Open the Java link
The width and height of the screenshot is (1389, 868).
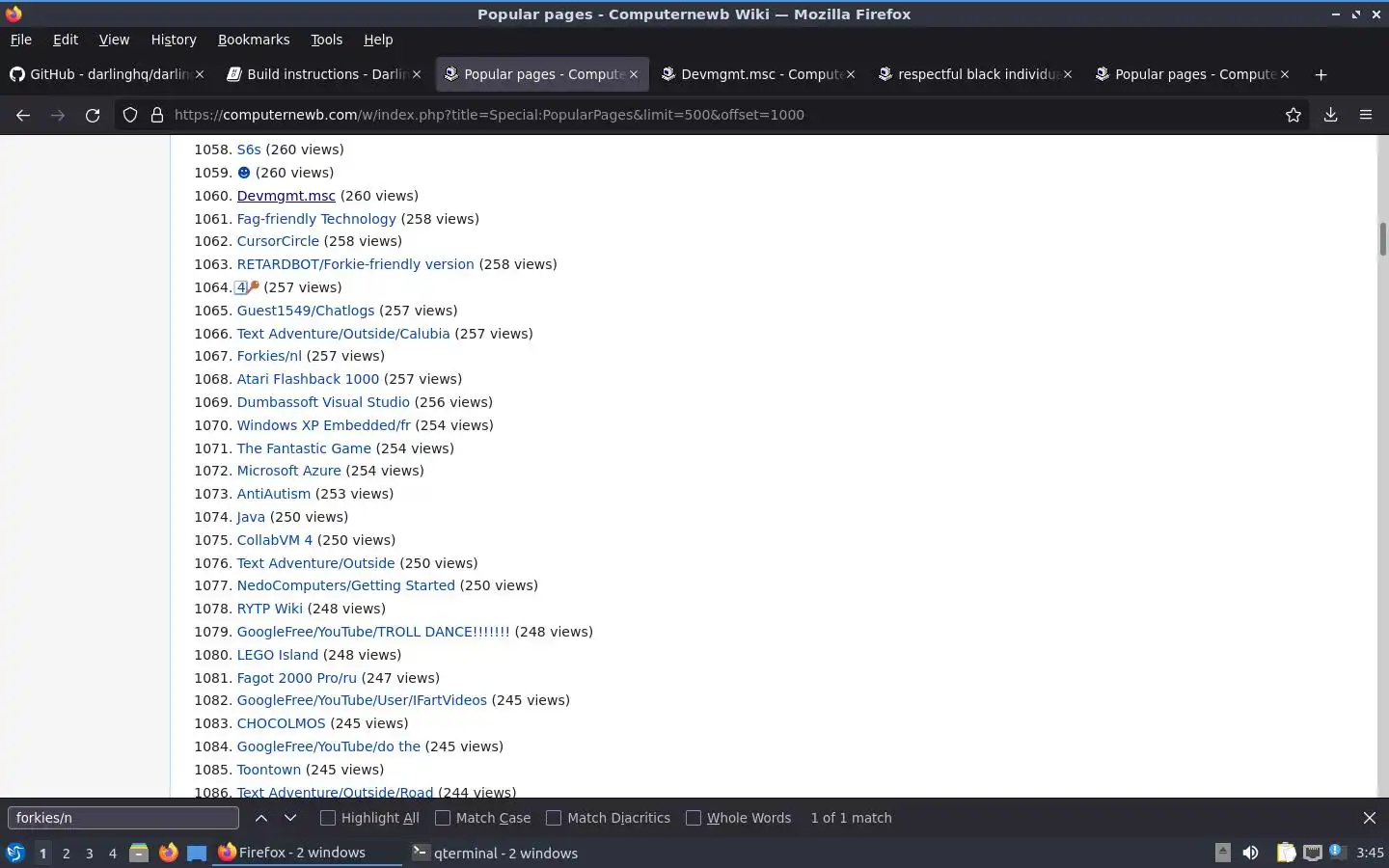coord(251,517)
